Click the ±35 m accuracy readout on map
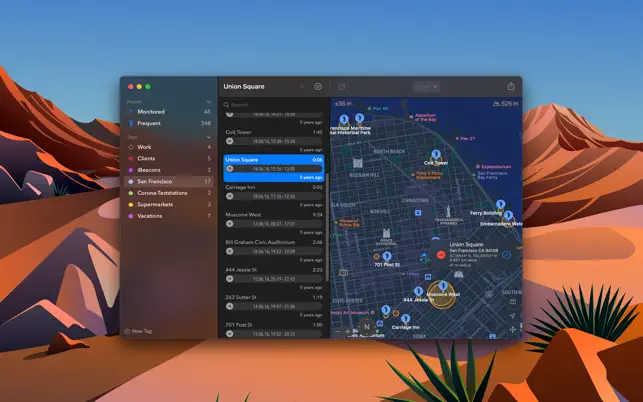Screen dimensions: 643x402 pos(343,104)
